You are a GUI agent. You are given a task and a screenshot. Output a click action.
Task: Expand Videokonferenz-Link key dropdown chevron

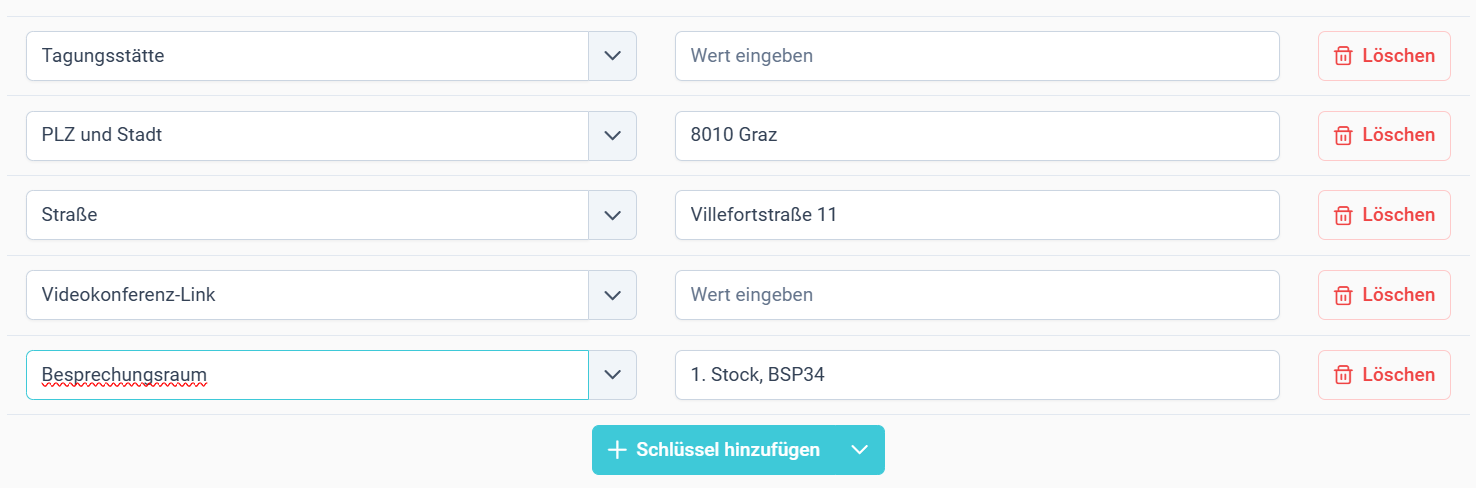[x=613, y=295]
